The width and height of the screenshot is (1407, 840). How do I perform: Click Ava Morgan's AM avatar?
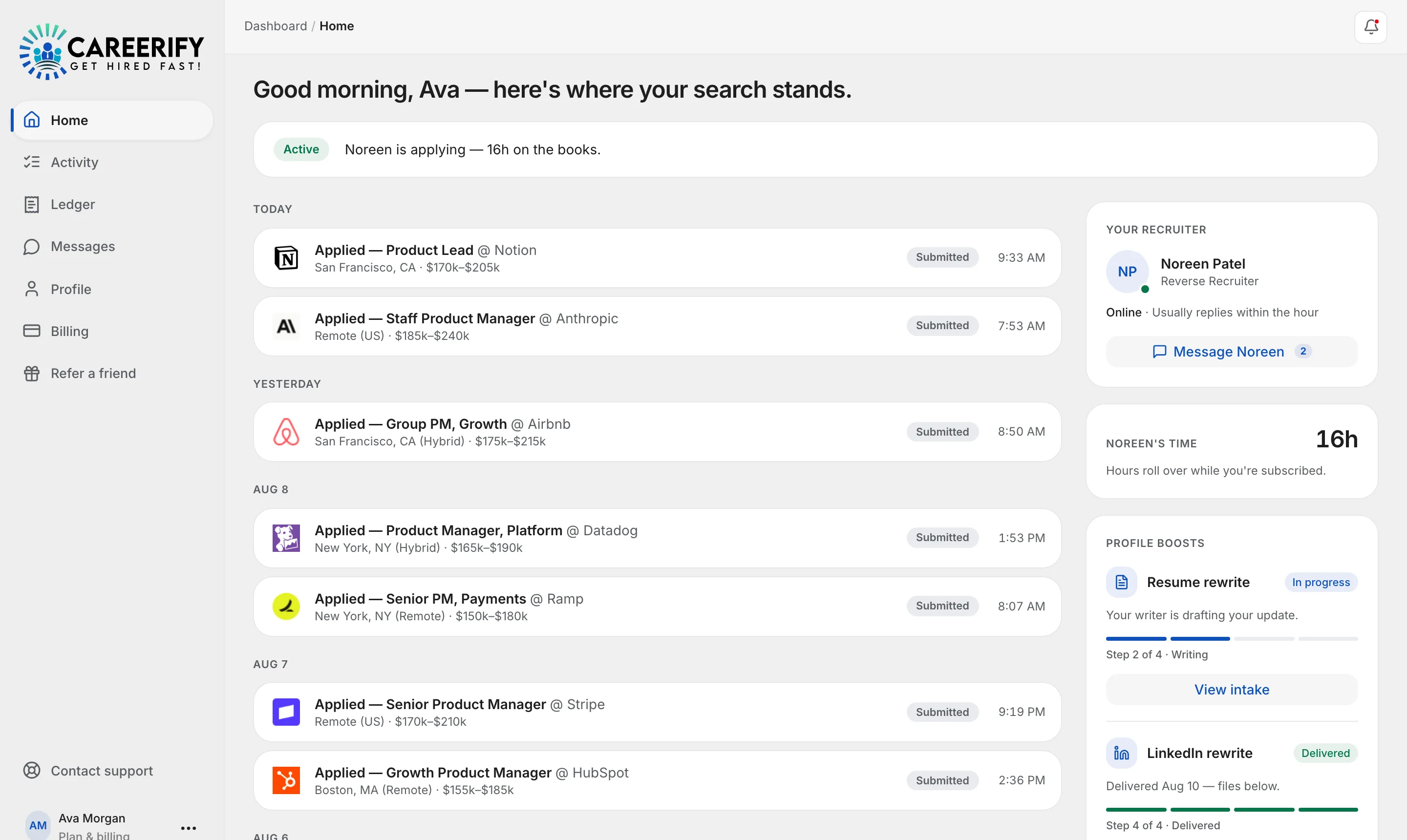37,825
